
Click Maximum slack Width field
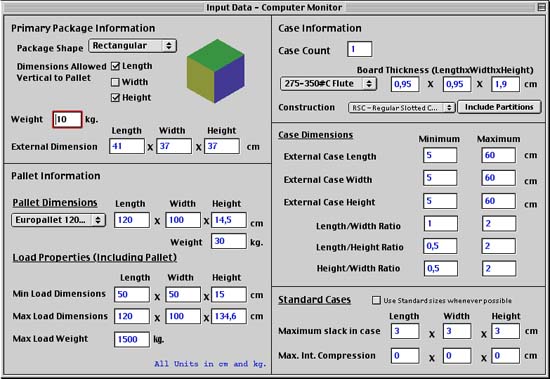[x=457, y=331]
